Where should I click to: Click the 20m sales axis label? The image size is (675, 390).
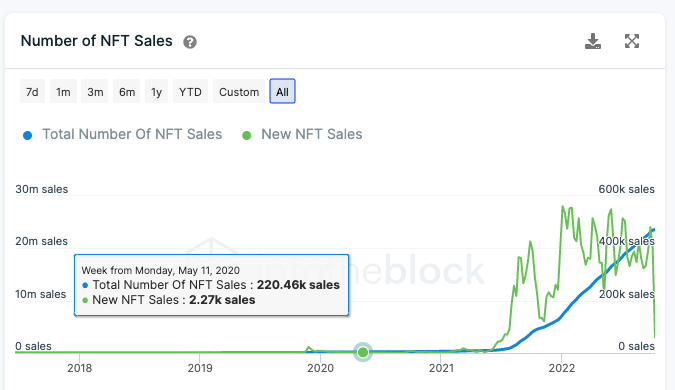pyautogui.click(x=42, y=241)
